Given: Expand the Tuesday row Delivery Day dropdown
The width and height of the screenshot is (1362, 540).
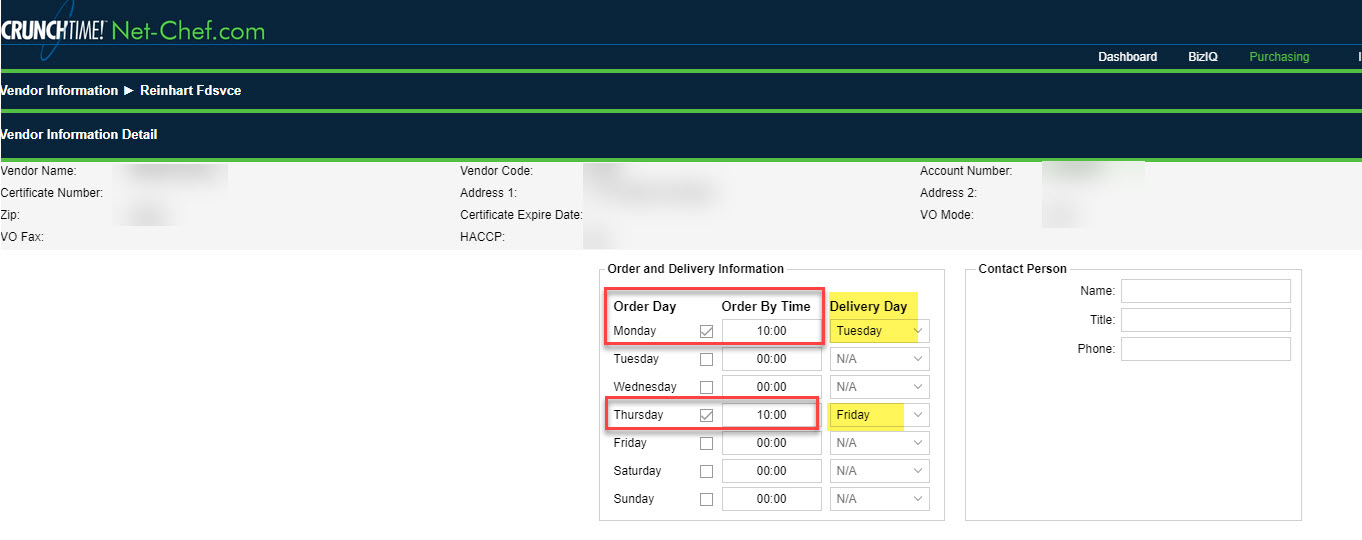Looking at the screenshot, I should [x=879, y=359].
